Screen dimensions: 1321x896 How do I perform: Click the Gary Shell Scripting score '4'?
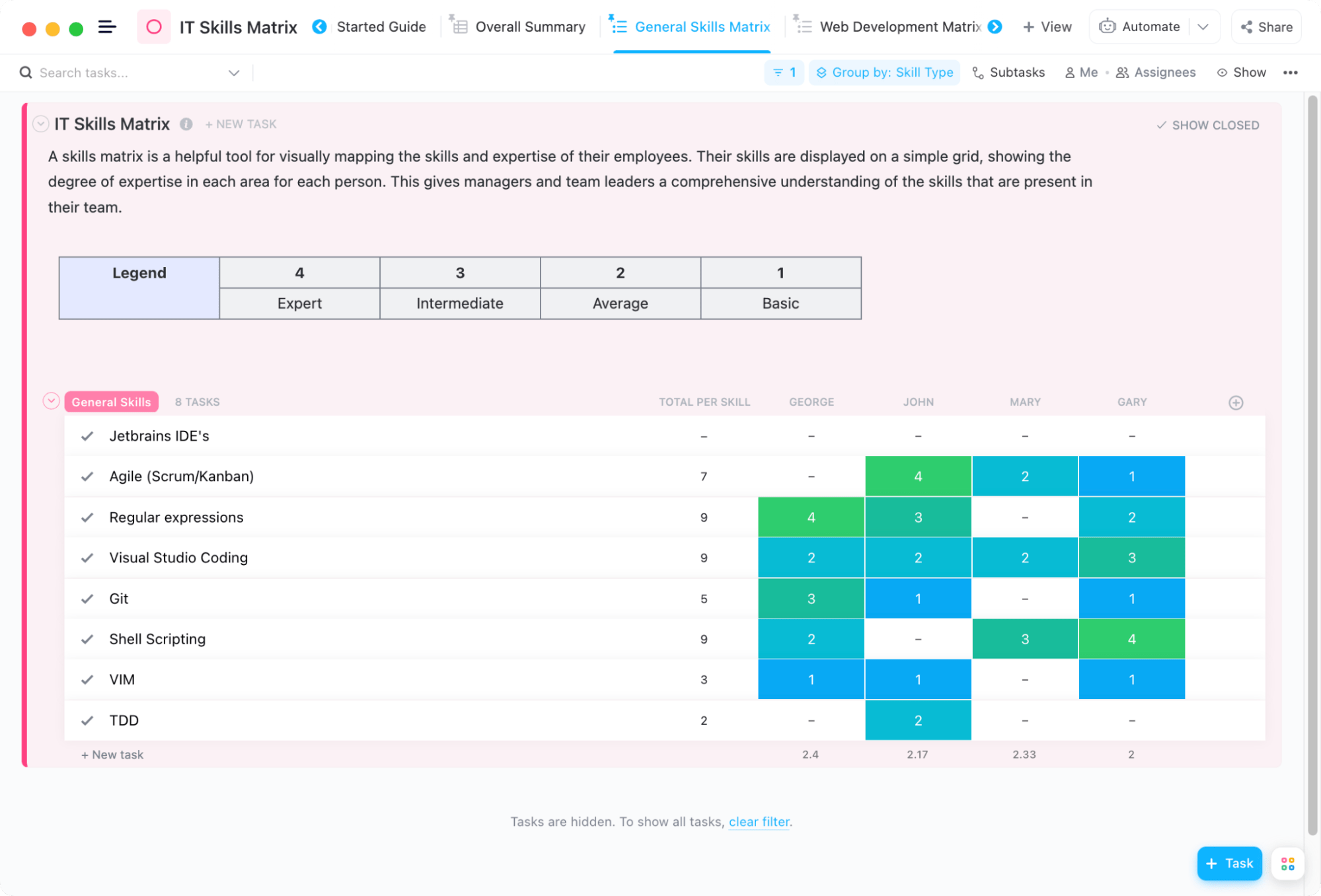pyautogui.click(x=1131, y=638)
